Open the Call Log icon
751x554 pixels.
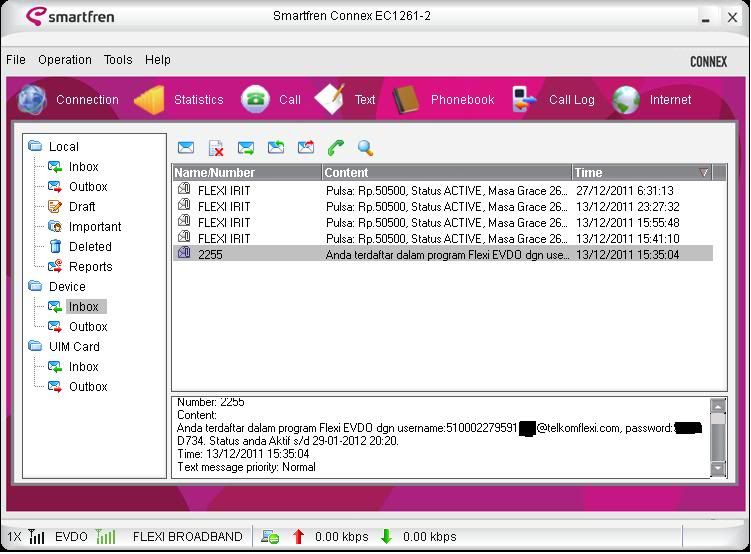tap(524, 99)
